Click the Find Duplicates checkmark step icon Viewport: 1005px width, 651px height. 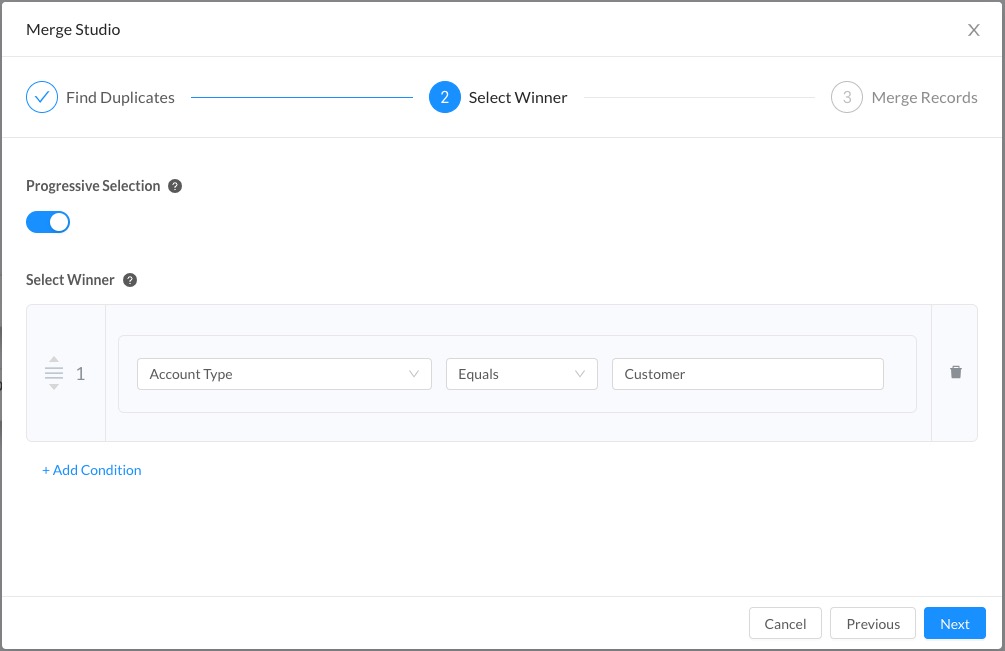tap(42, 97)
